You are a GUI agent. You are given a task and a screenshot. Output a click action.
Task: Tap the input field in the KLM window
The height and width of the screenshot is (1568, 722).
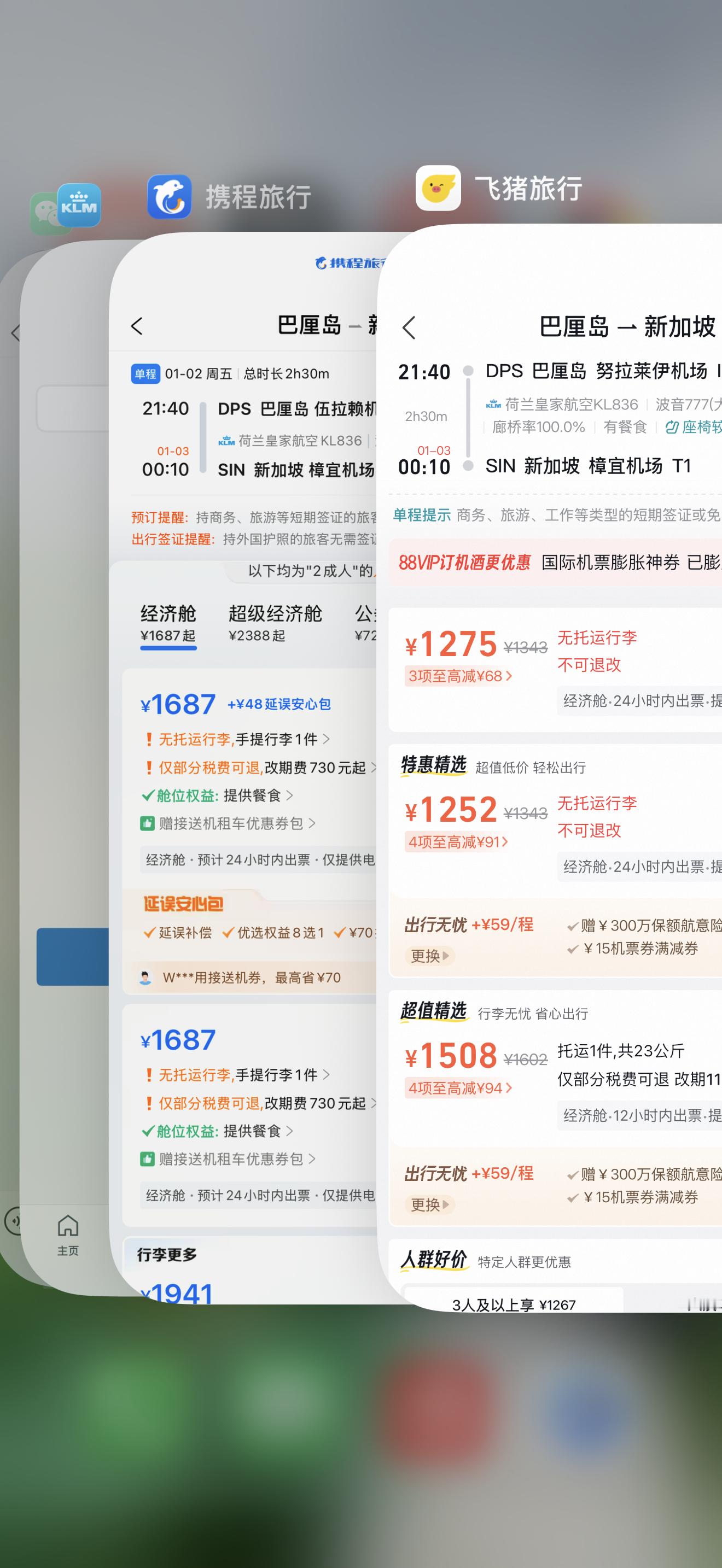pyautogui.click(x=73, y=408)
